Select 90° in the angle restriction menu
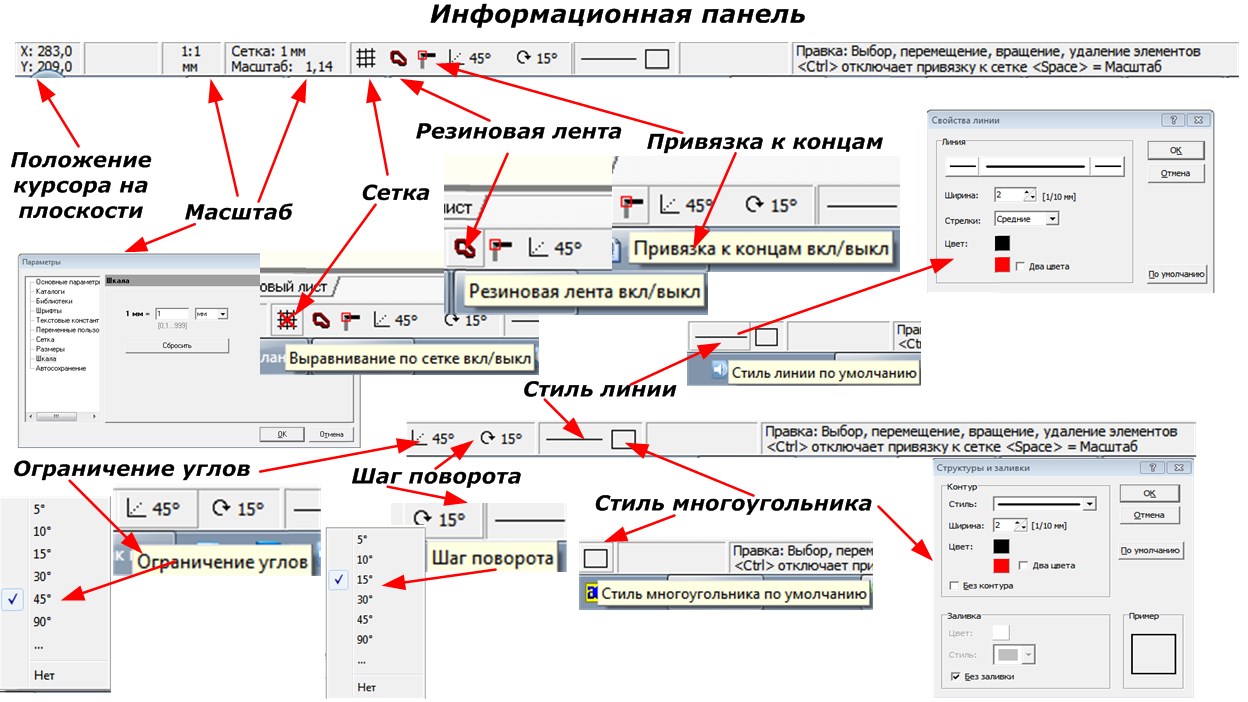The width and height of the screenshot is (1248, 702). click(x=41, y=621)
